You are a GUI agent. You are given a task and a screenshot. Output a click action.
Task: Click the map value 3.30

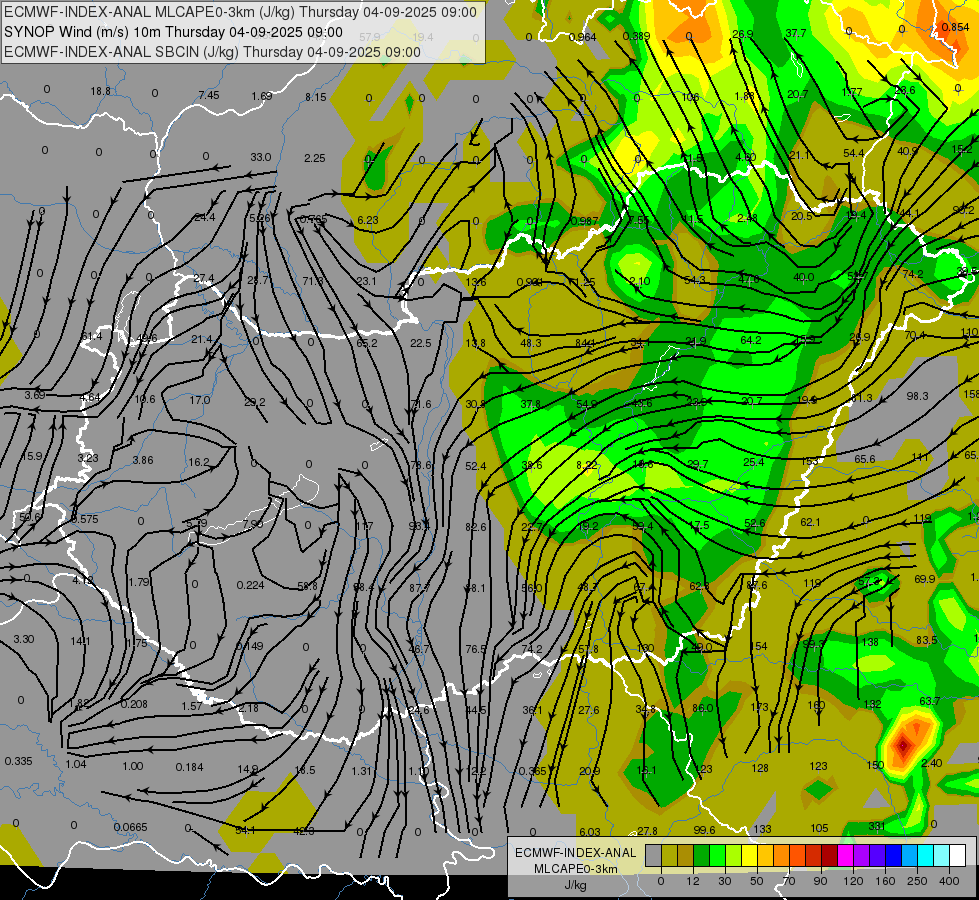pos(24,640)
